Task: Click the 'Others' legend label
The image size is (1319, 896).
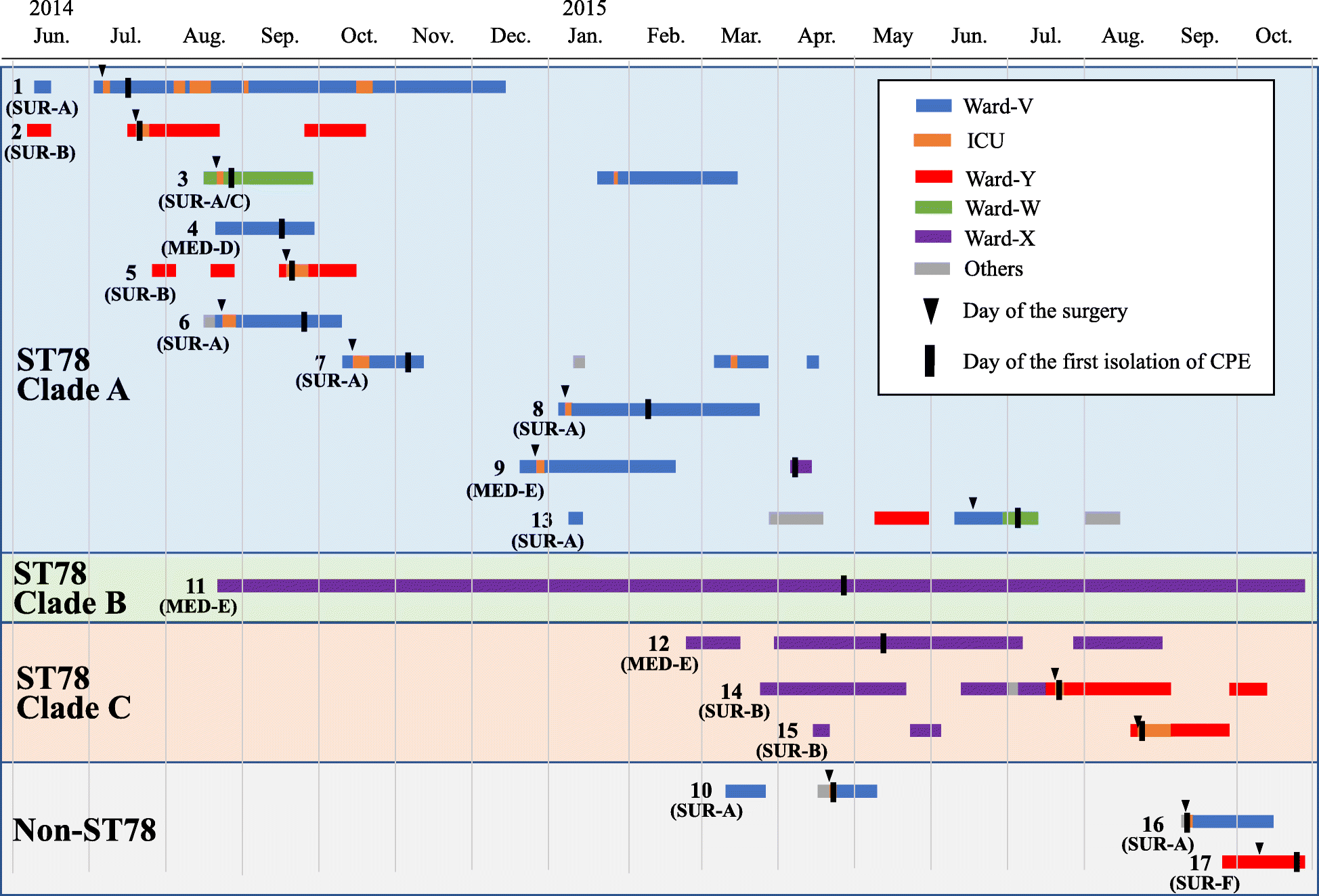Action: click(x=993, y=269)
